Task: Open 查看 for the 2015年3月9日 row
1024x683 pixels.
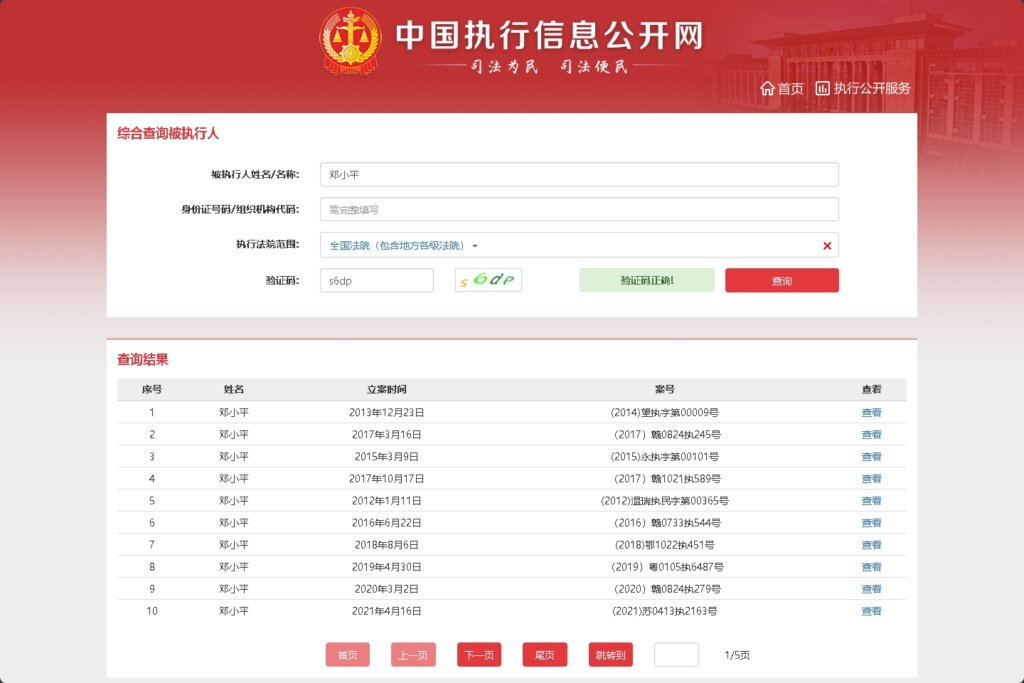Action: point(871,457)
